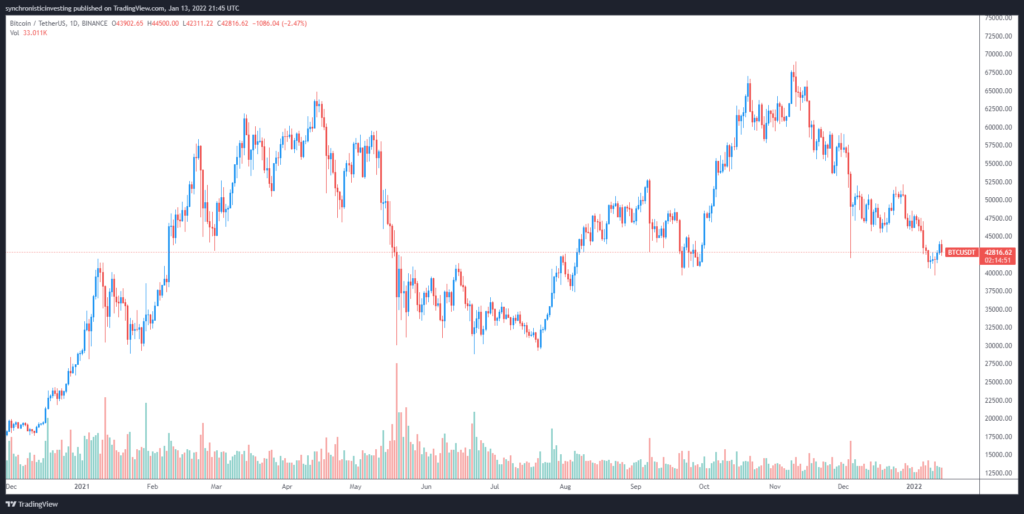Select the Aug label on time axis
The image size is (1024, 514).
pyautogui.click(x=566, y=487)
